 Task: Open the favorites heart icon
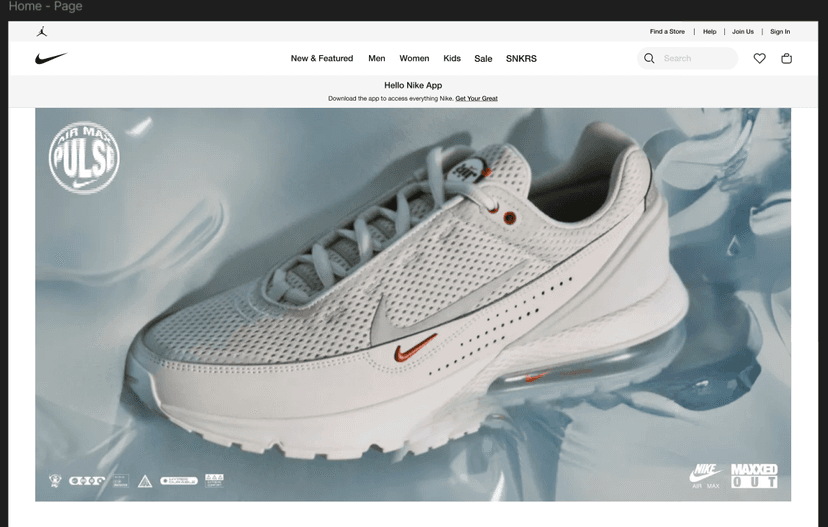tap(759, 59)
